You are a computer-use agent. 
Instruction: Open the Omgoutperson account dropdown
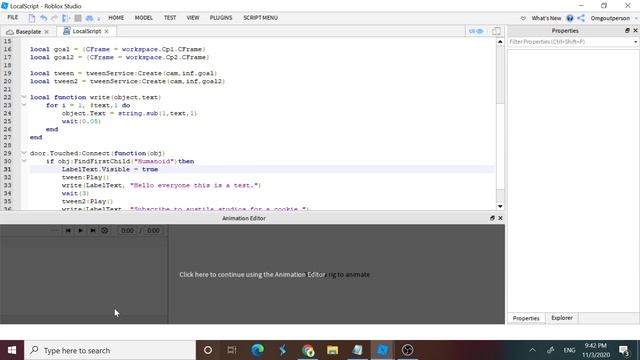point(613,18)
